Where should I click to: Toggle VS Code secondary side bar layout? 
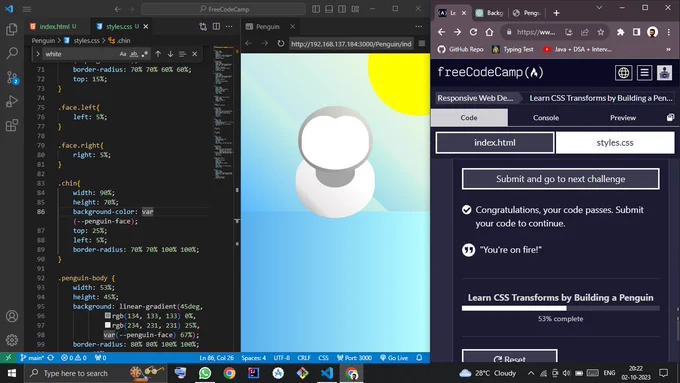pos(342,9)
